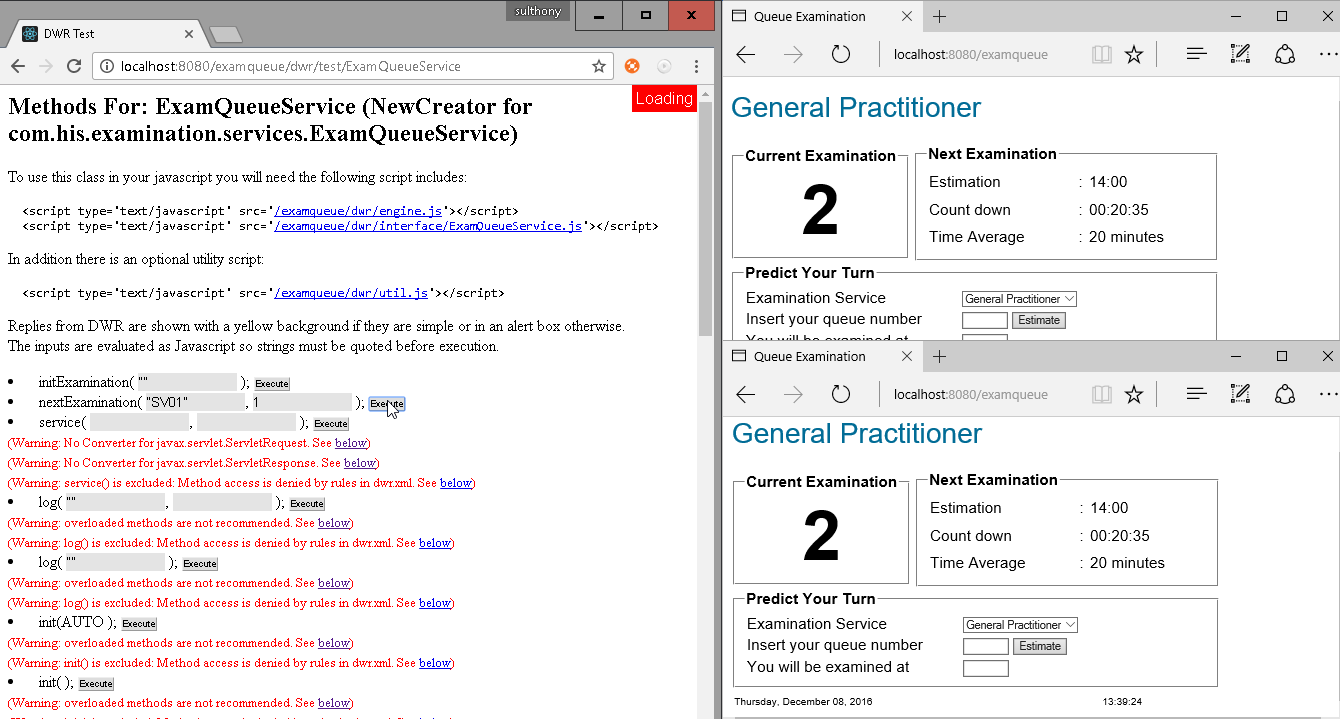Go back in the Chrome DWR Test window

(x=18, y=66)
